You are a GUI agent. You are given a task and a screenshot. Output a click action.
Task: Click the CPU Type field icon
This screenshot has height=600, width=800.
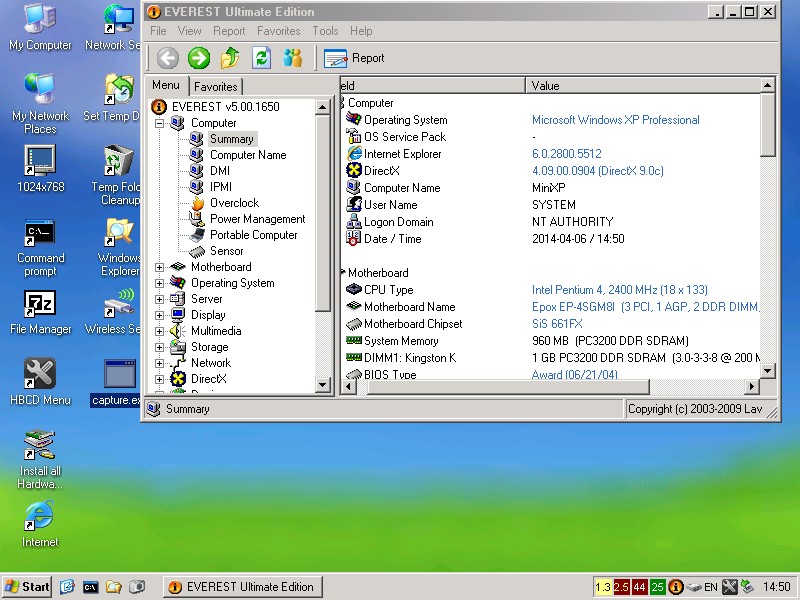pyautogui.click(x=353, y=289)
